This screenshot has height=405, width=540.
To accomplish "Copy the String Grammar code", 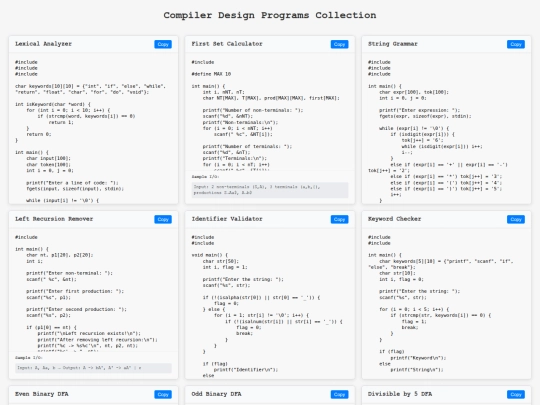I will click(516, 44).
